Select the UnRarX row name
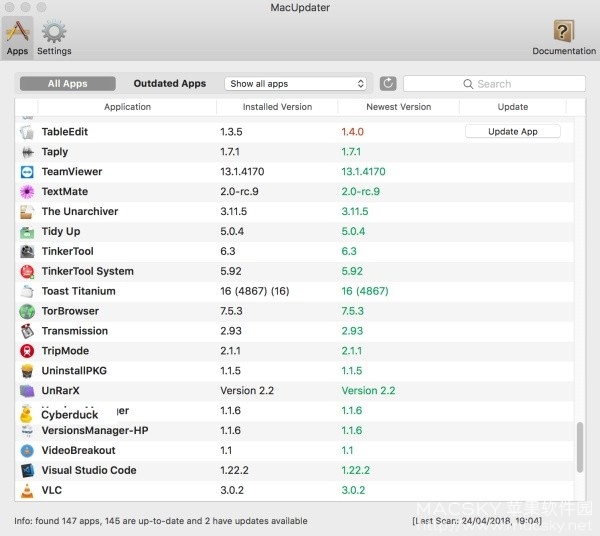 [60, 391]
